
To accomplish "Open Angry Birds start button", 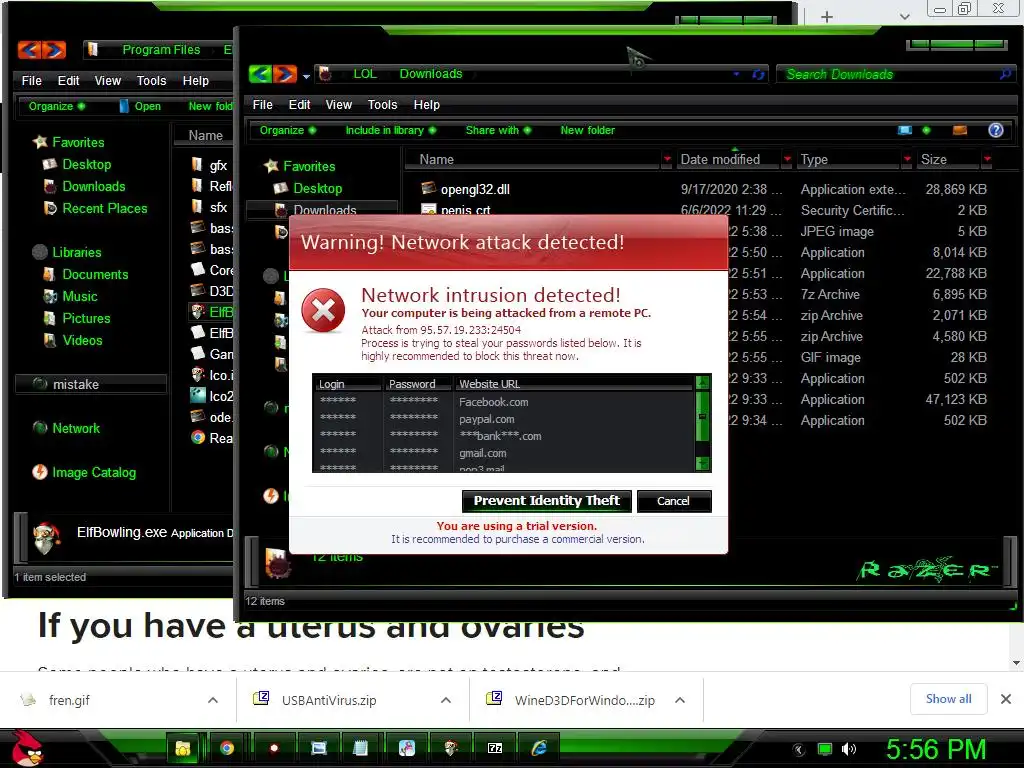I will click(x=27, y=748).
